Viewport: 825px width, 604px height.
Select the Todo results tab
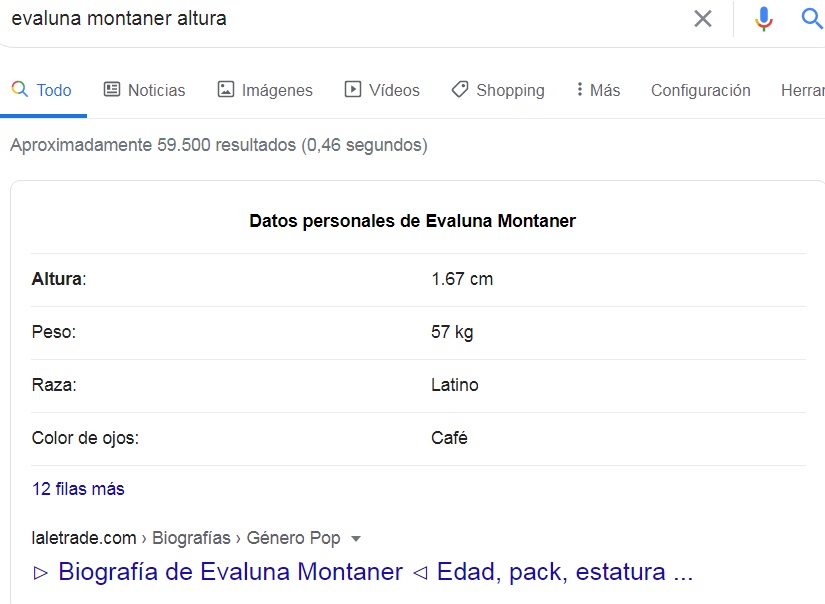(x=42, y=90)
